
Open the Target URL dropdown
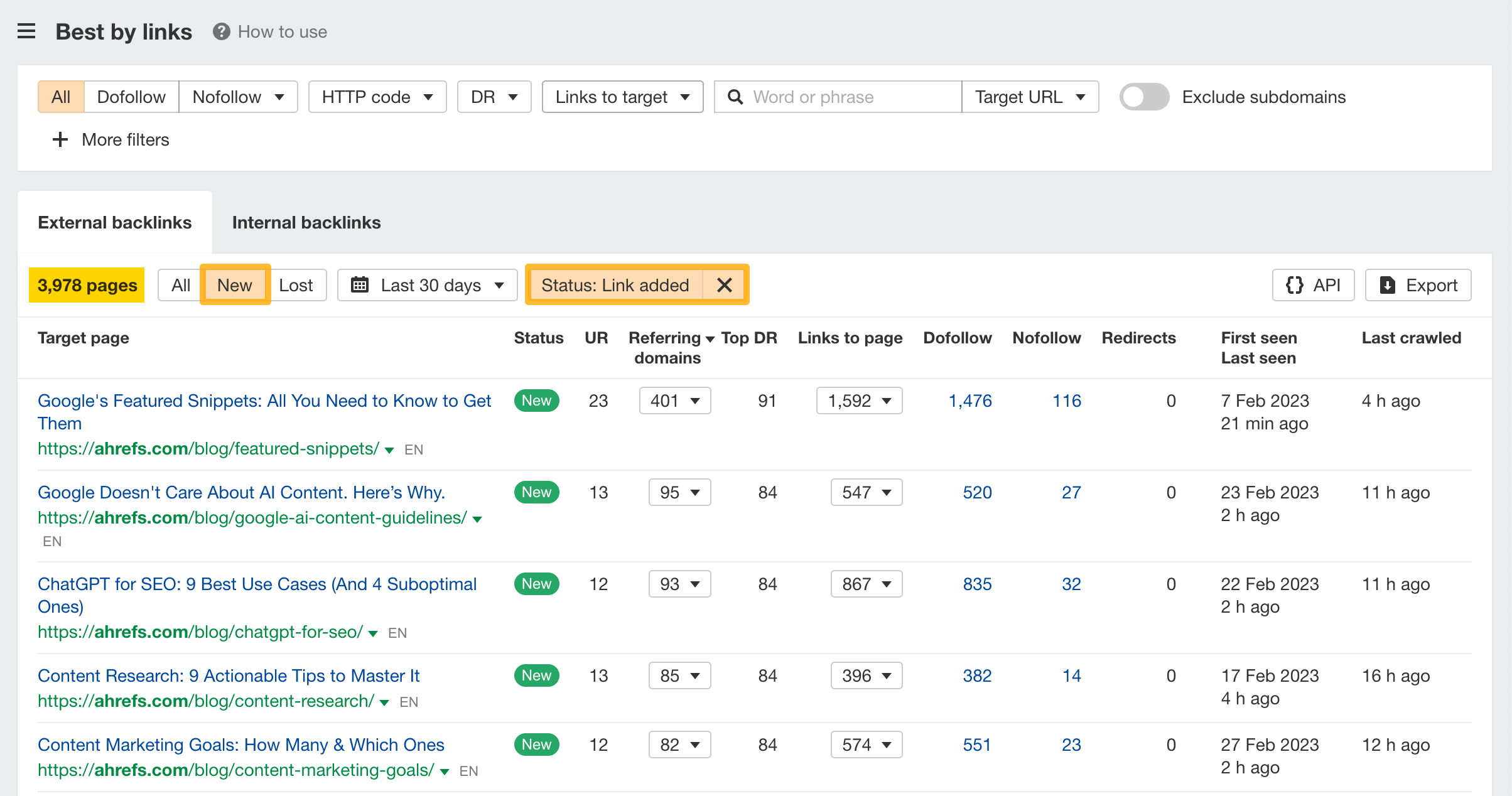(1029, 97)
